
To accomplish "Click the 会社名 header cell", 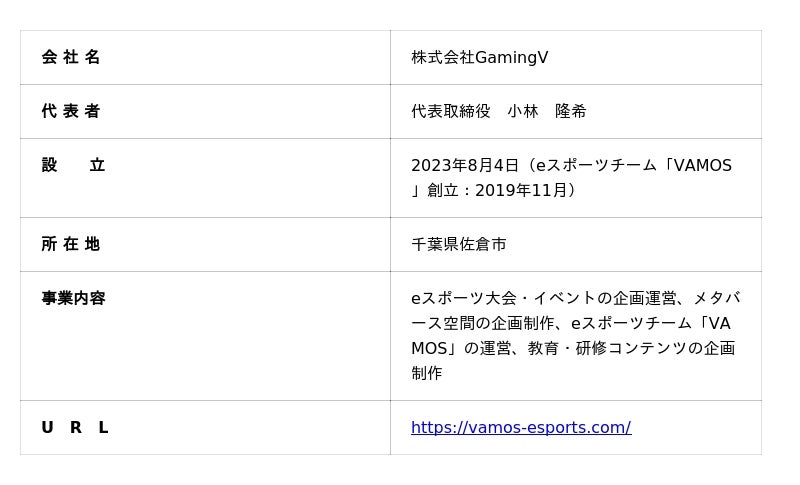I will pos(71,57).
